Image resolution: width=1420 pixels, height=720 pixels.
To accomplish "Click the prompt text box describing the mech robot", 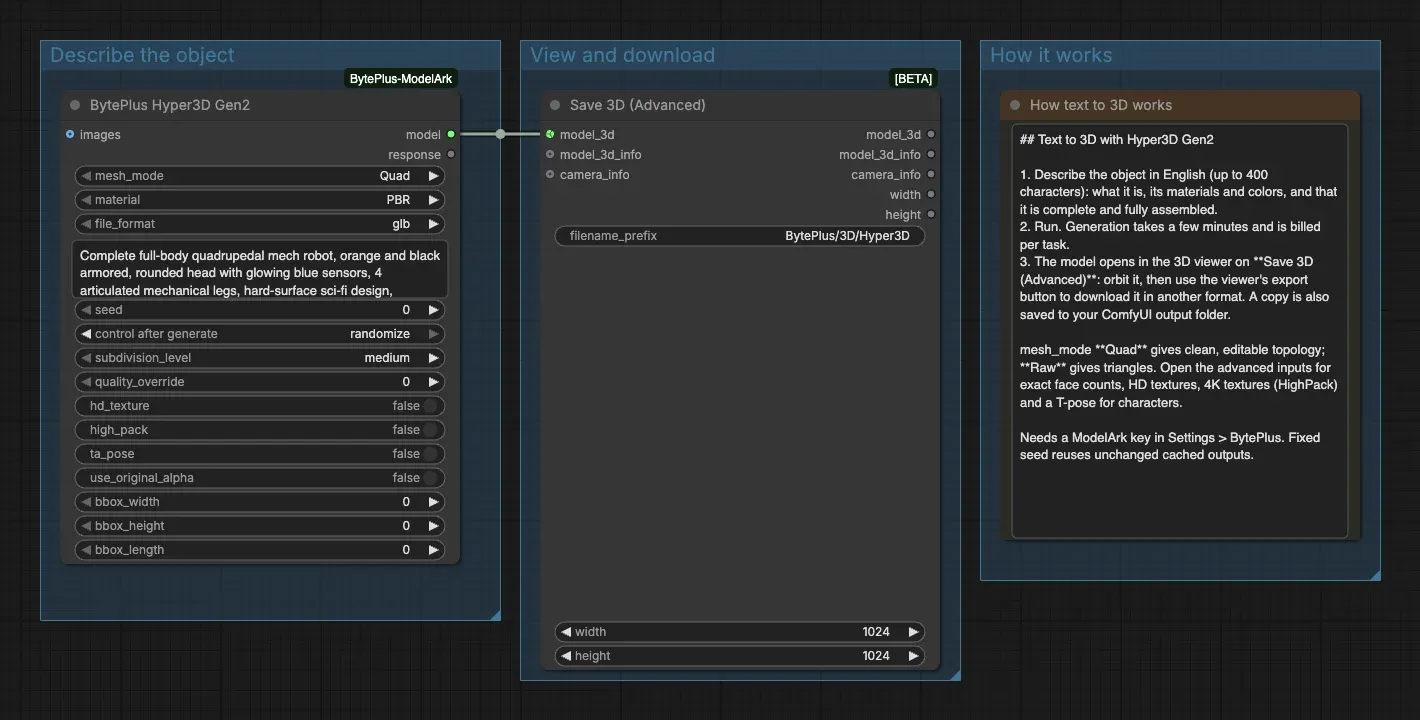I will [x=260, y=269].
